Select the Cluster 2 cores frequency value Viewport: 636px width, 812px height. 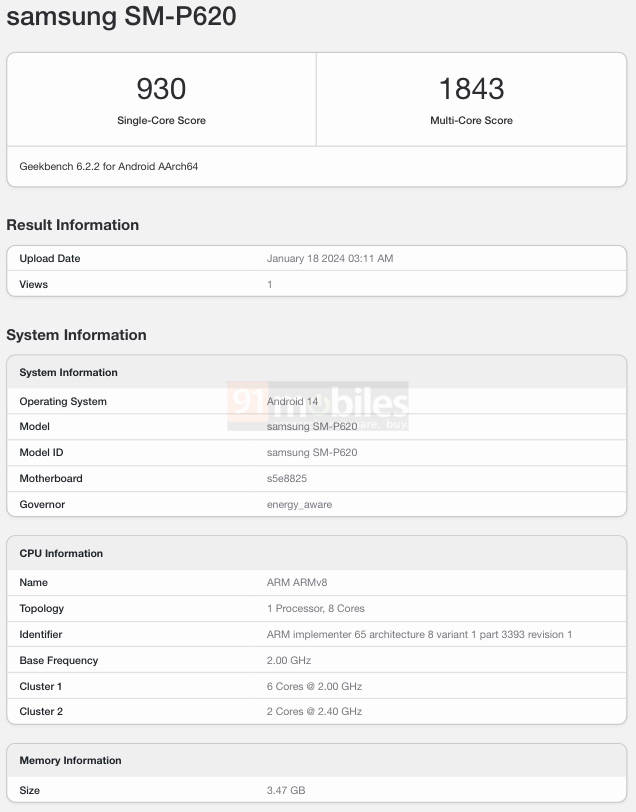(314, 712)
